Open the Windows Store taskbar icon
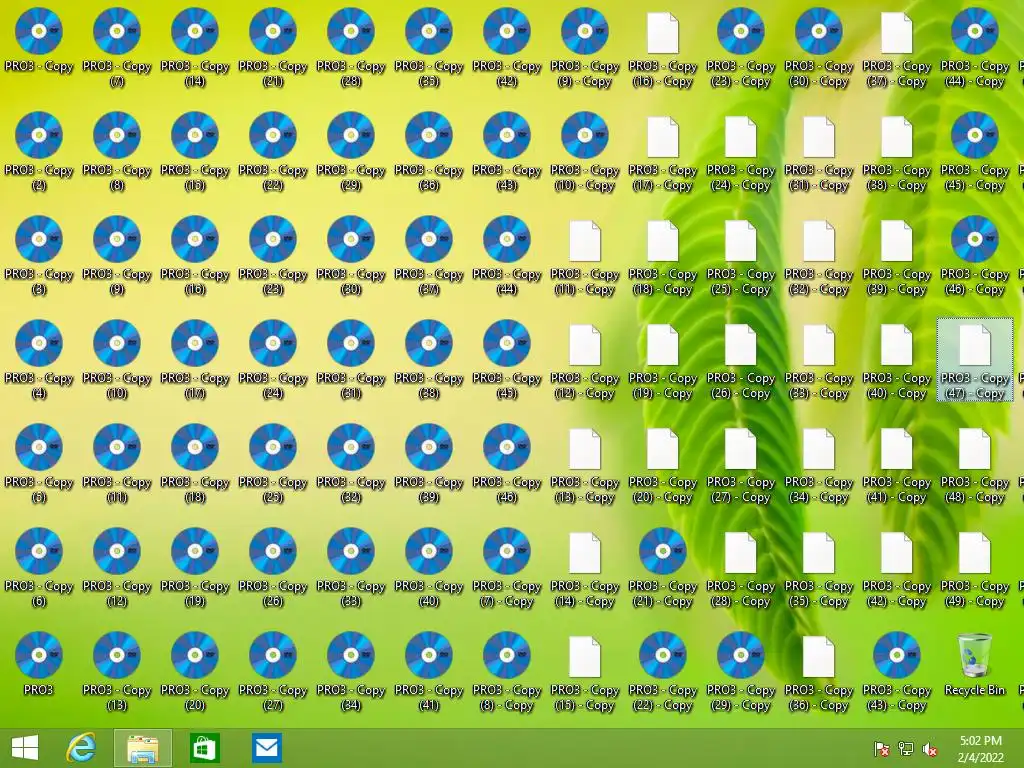 click(x=204, y=748)
